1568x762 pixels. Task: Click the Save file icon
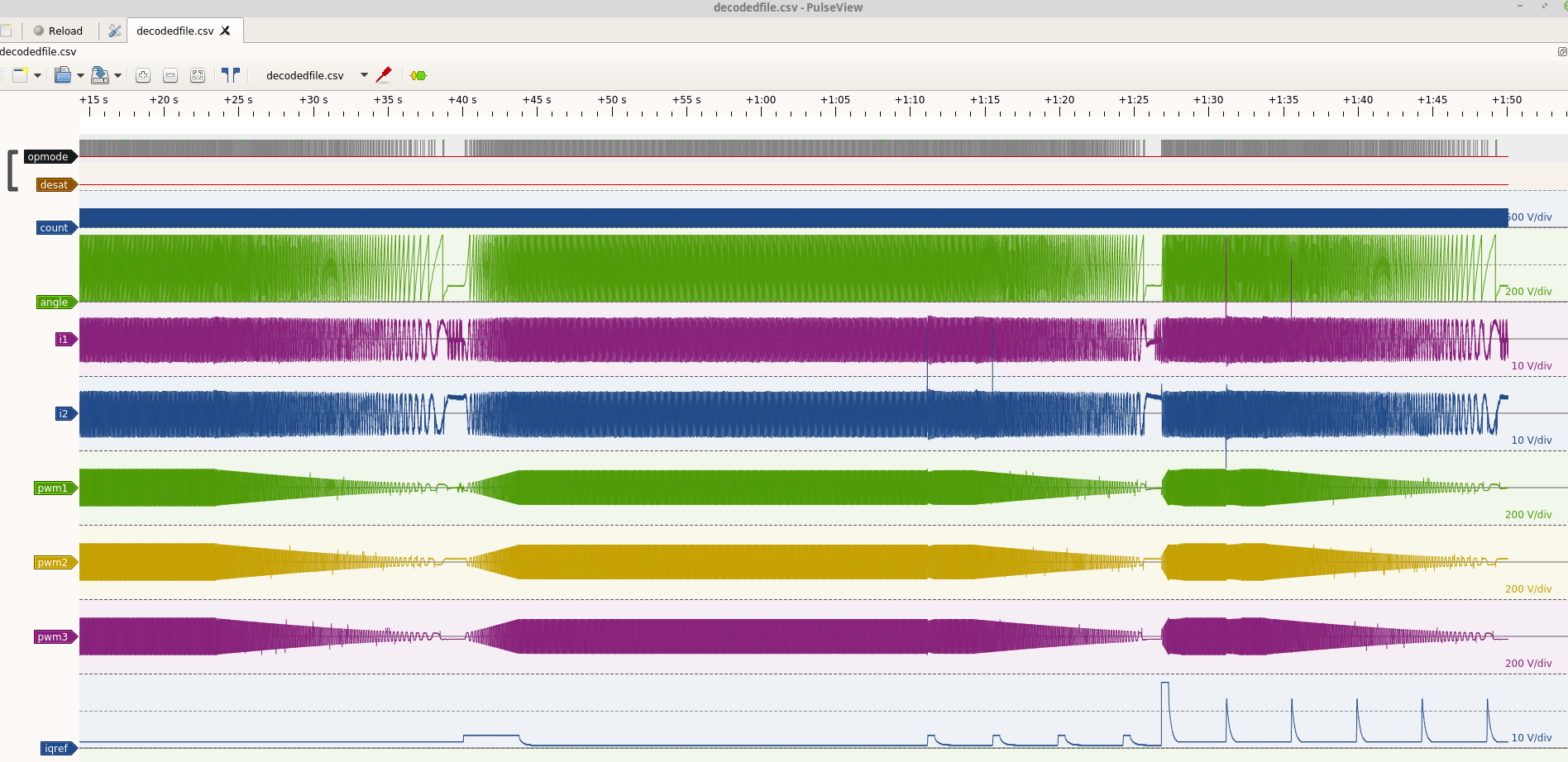click(x=99, y=75)
